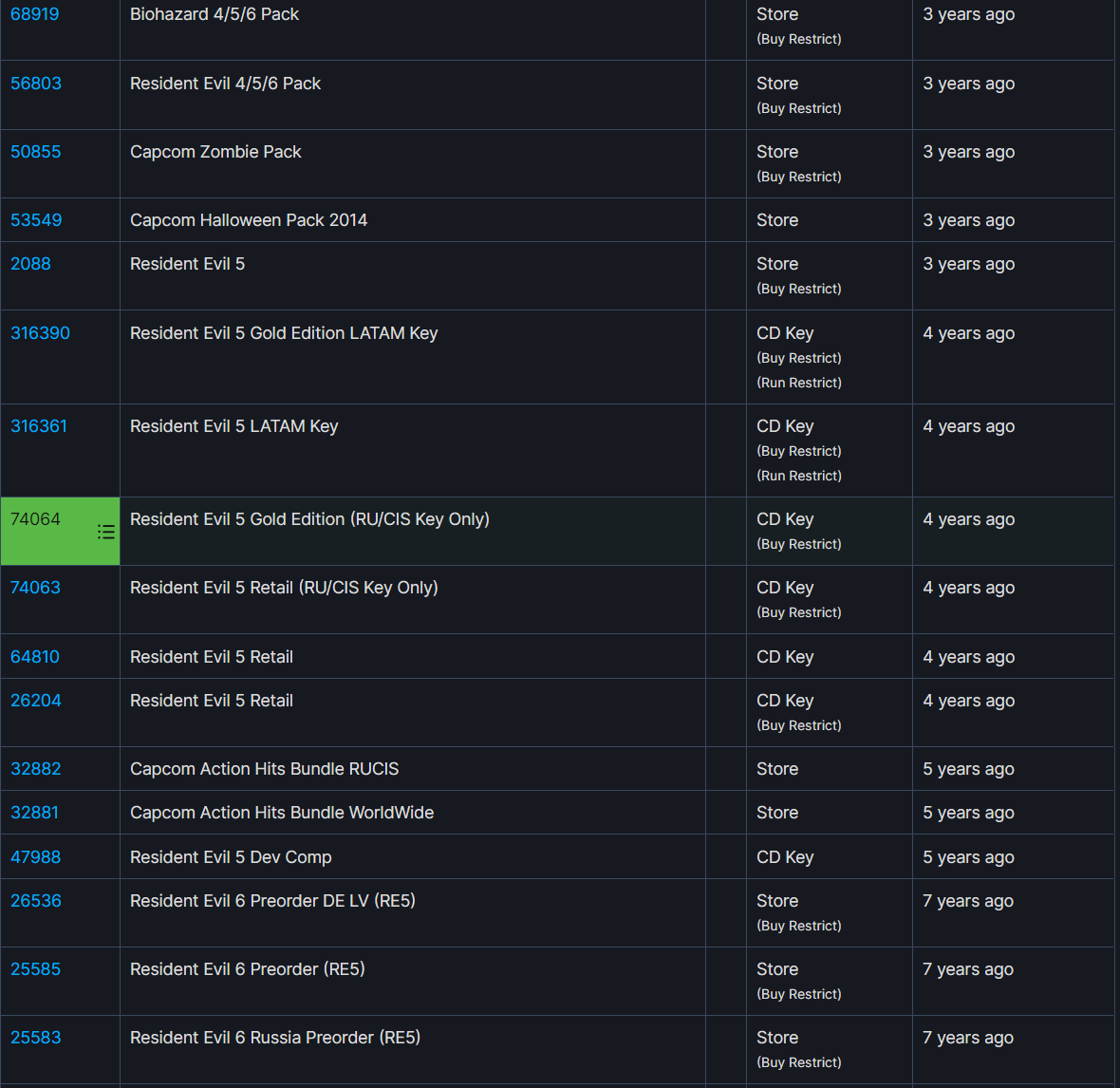Click 'Resident Evil 5 Retail' in row 64810
This screenshot has width=1120, height=1088.
(212, 657)
